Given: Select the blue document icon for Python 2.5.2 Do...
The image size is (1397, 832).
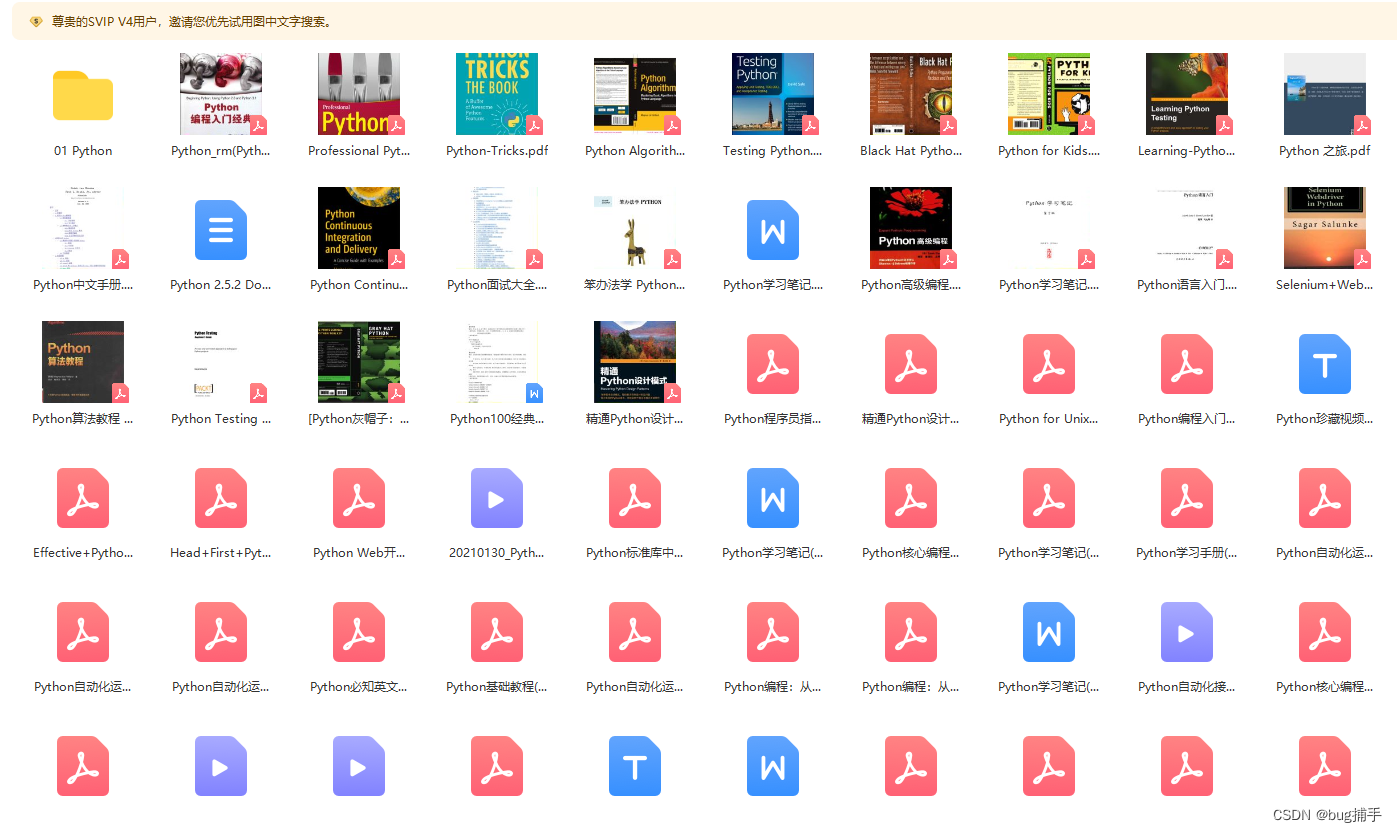Looking at the screenshot, I should [221, 230].
